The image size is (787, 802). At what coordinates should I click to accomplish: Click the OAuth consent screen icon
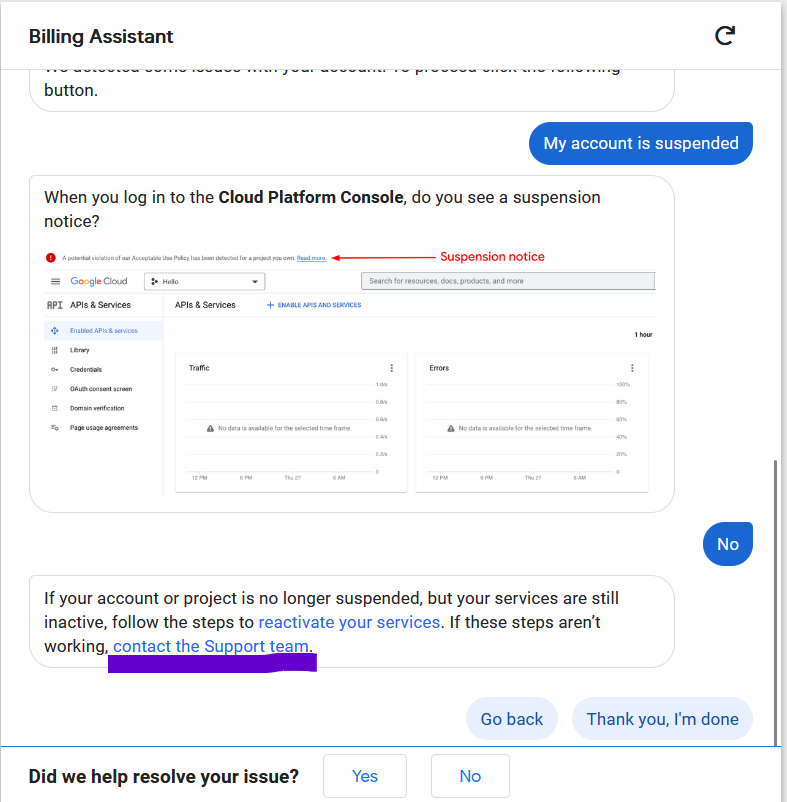[54, 389]
